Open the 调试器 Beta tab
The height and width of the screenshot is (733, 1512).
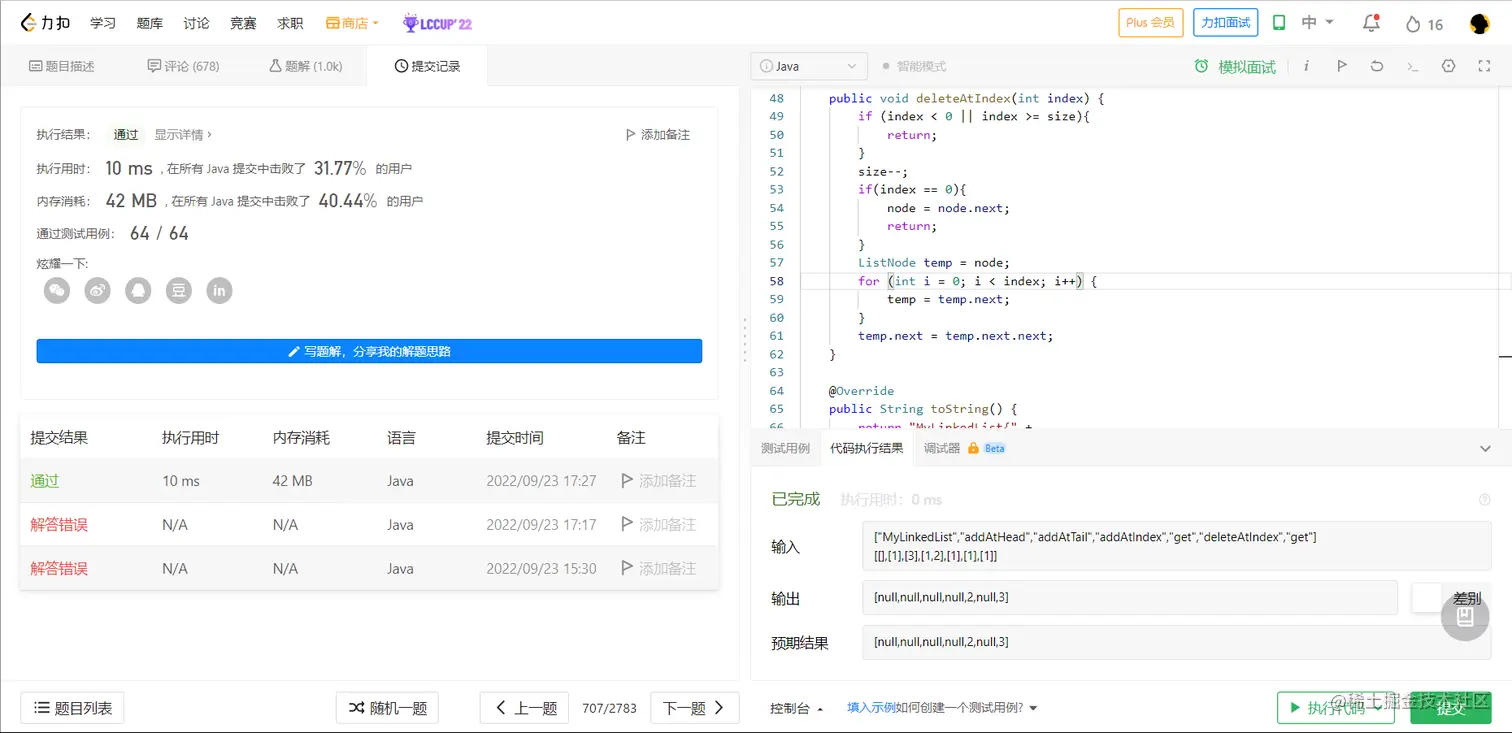pyautogui.click(x=964, y=448)
